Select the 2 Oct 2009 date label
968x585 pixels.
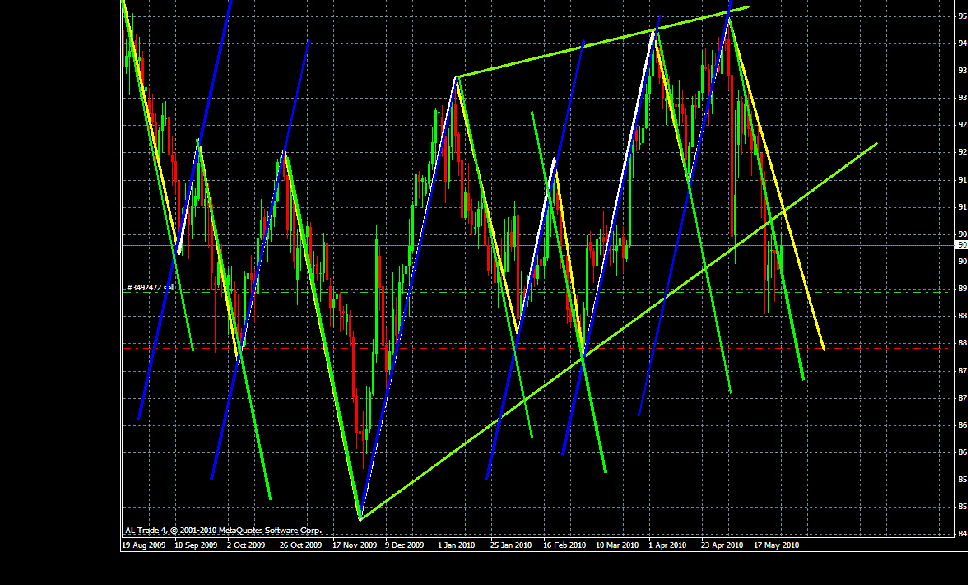click(245, 546)
